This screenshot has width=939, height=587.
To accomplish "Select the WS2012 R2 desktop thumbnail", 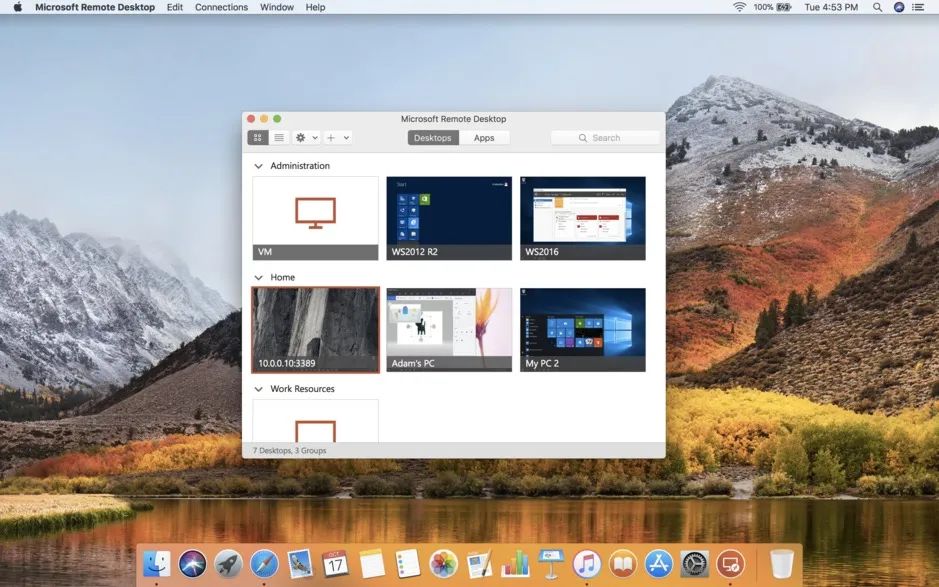I will [x=449, y=218].
